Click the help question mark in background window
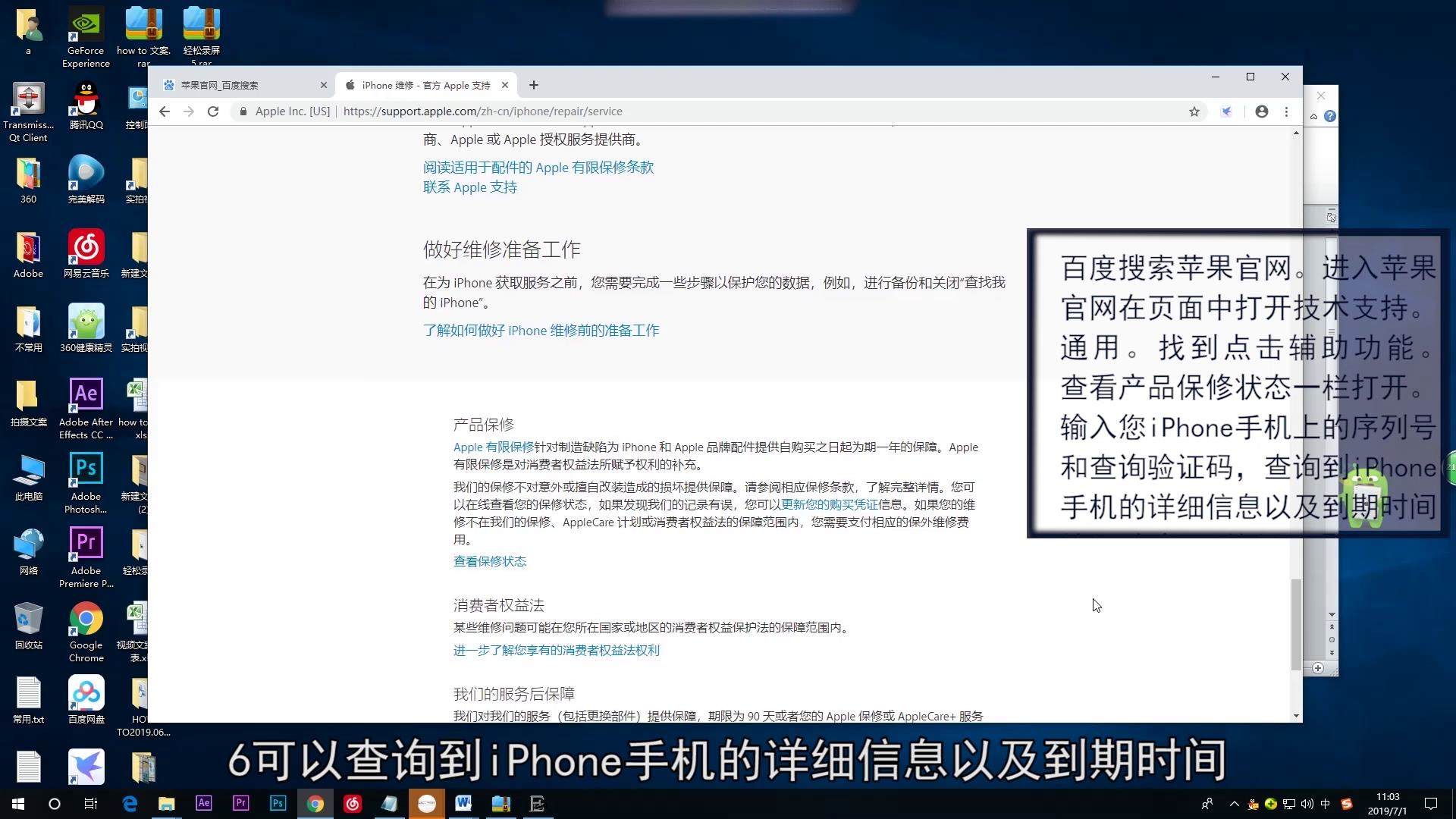The width and height of the screenshot is (1456, 819). tap(1330, 116)
